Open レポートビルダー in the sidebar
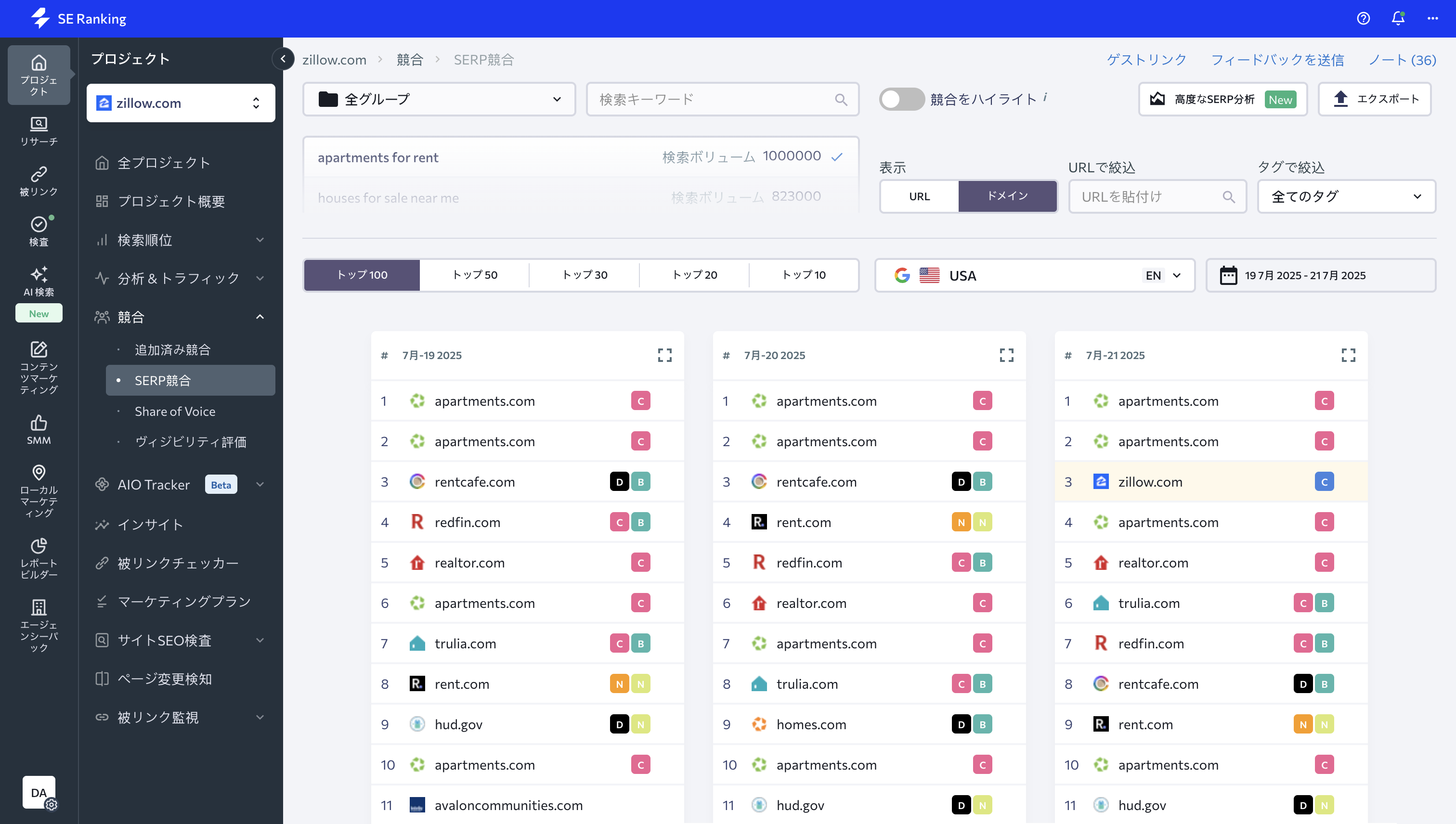 (39, 557)
